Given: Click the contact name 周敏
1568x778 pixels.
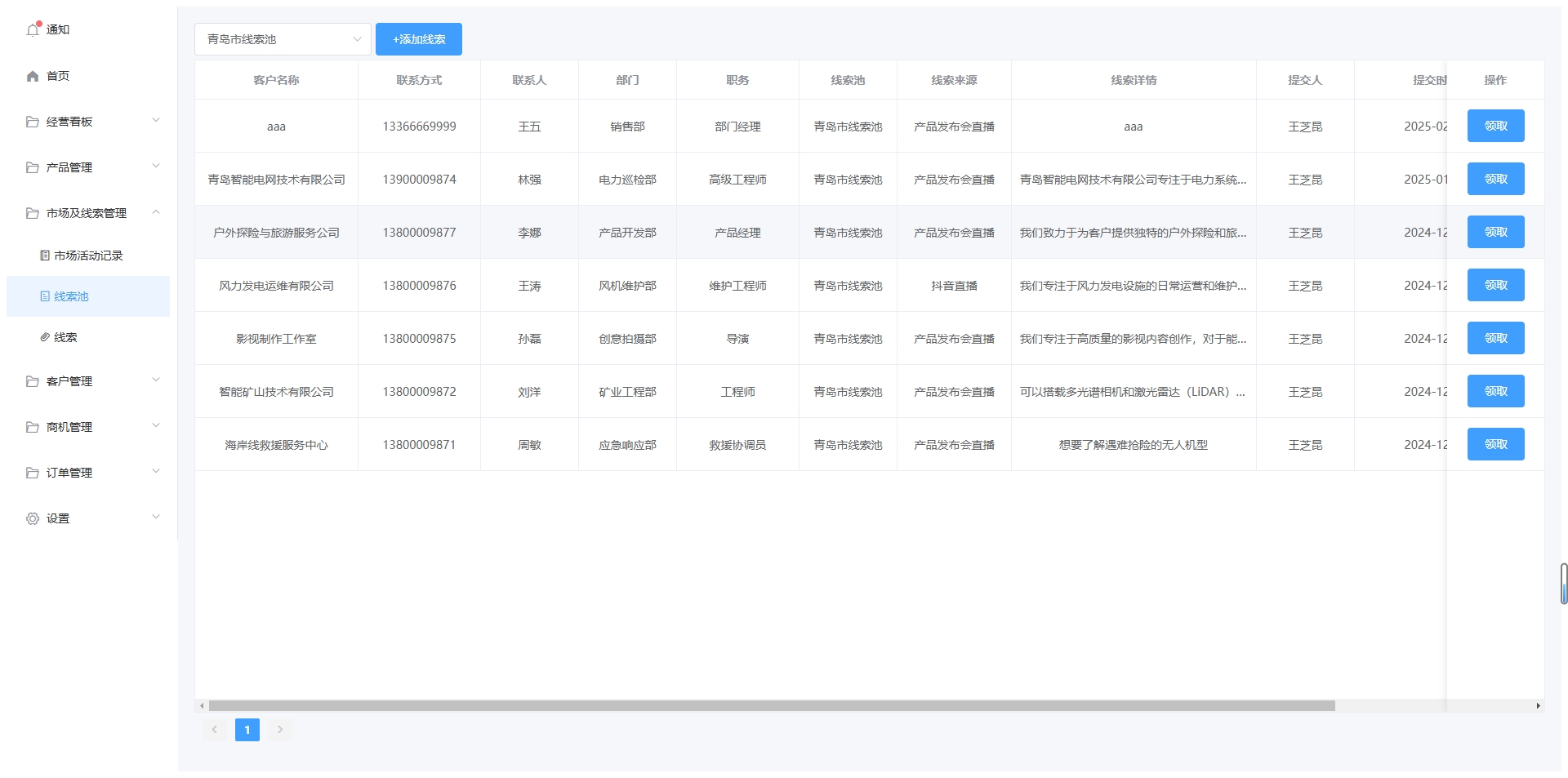Looking at the screenshot, I should pos(529,445).
